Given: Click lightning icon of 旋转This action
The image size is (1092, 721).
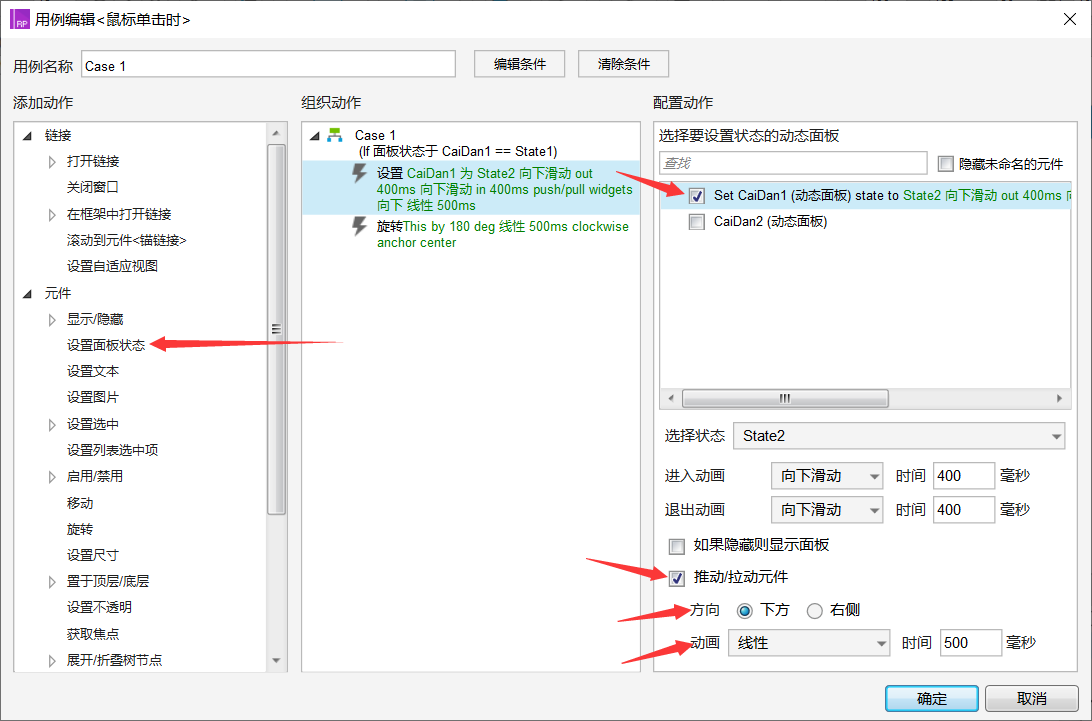Looking at the screenshot, I should pos(359,226).
